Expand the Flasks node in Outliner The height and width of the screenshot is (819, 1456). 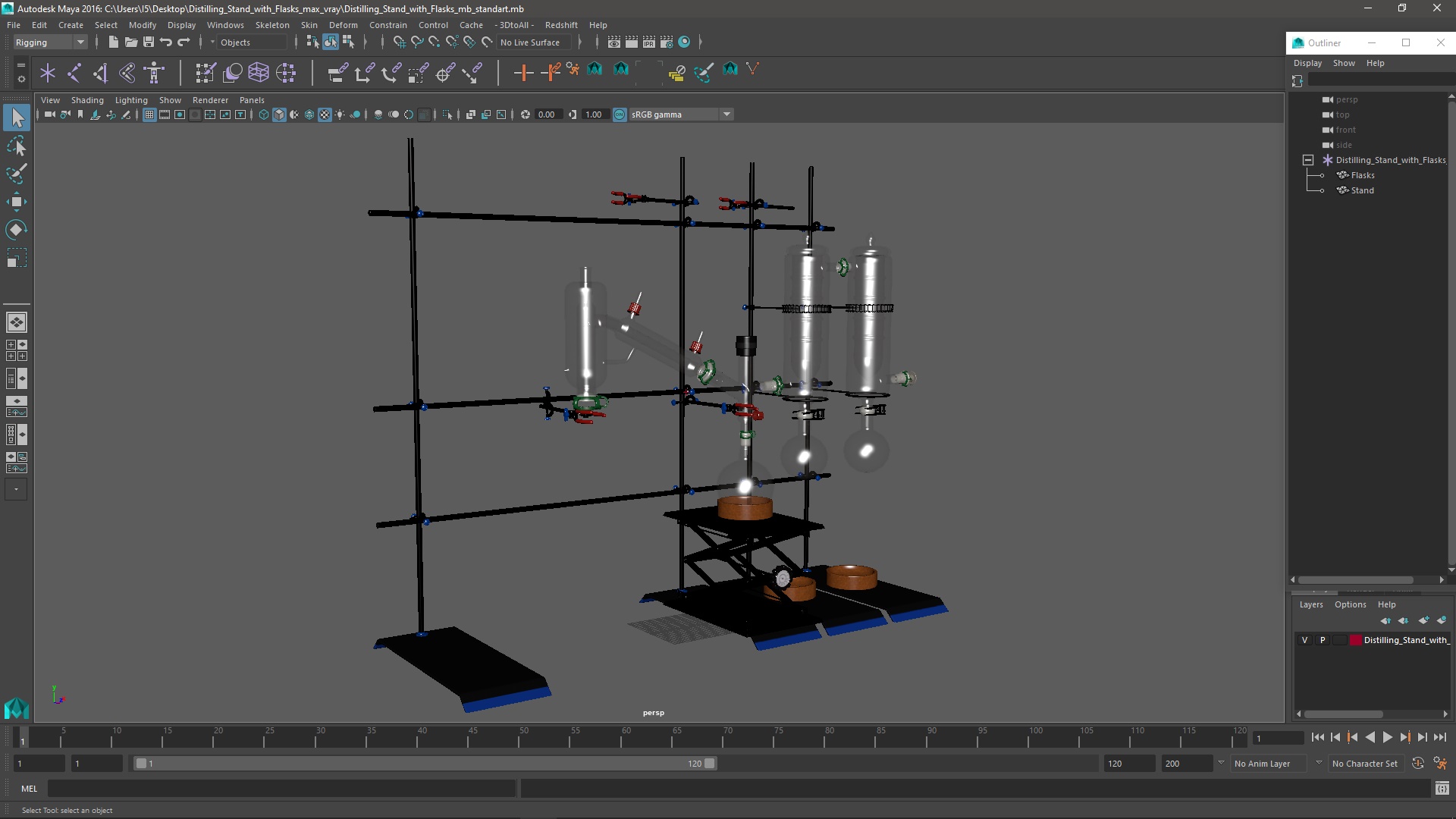[x=1322, y=175]
